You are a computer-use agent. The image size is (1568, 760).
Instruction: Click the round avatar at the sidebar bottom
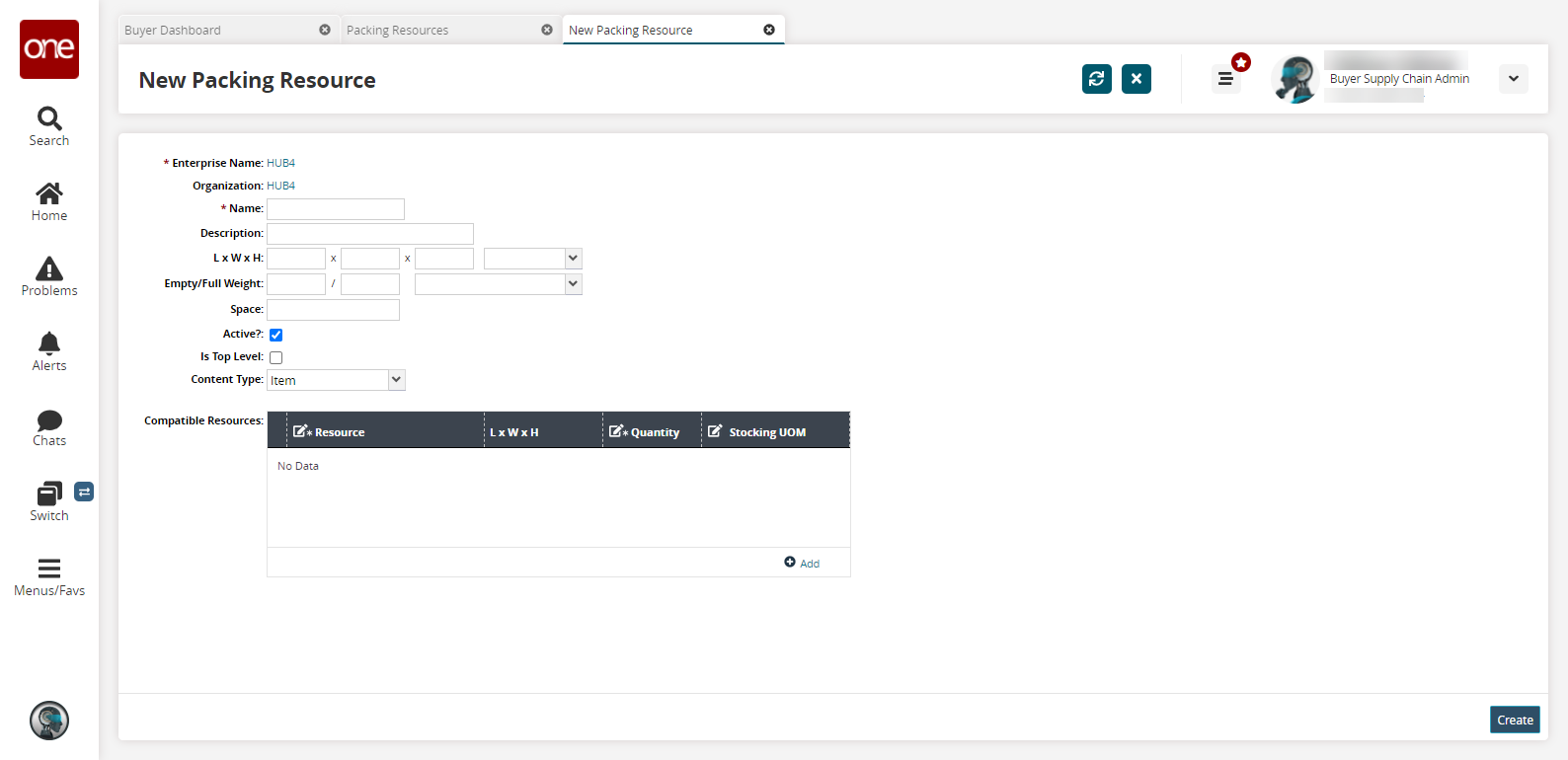[49, 721]
